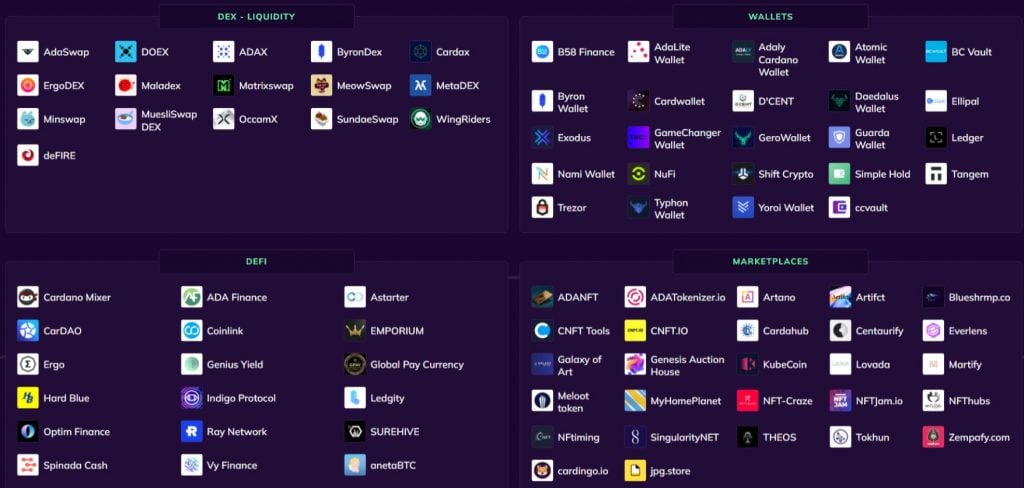Select the DEX - LIQUIDITY section header
This screenshot has height=488, width=1024.
(257, 16)
